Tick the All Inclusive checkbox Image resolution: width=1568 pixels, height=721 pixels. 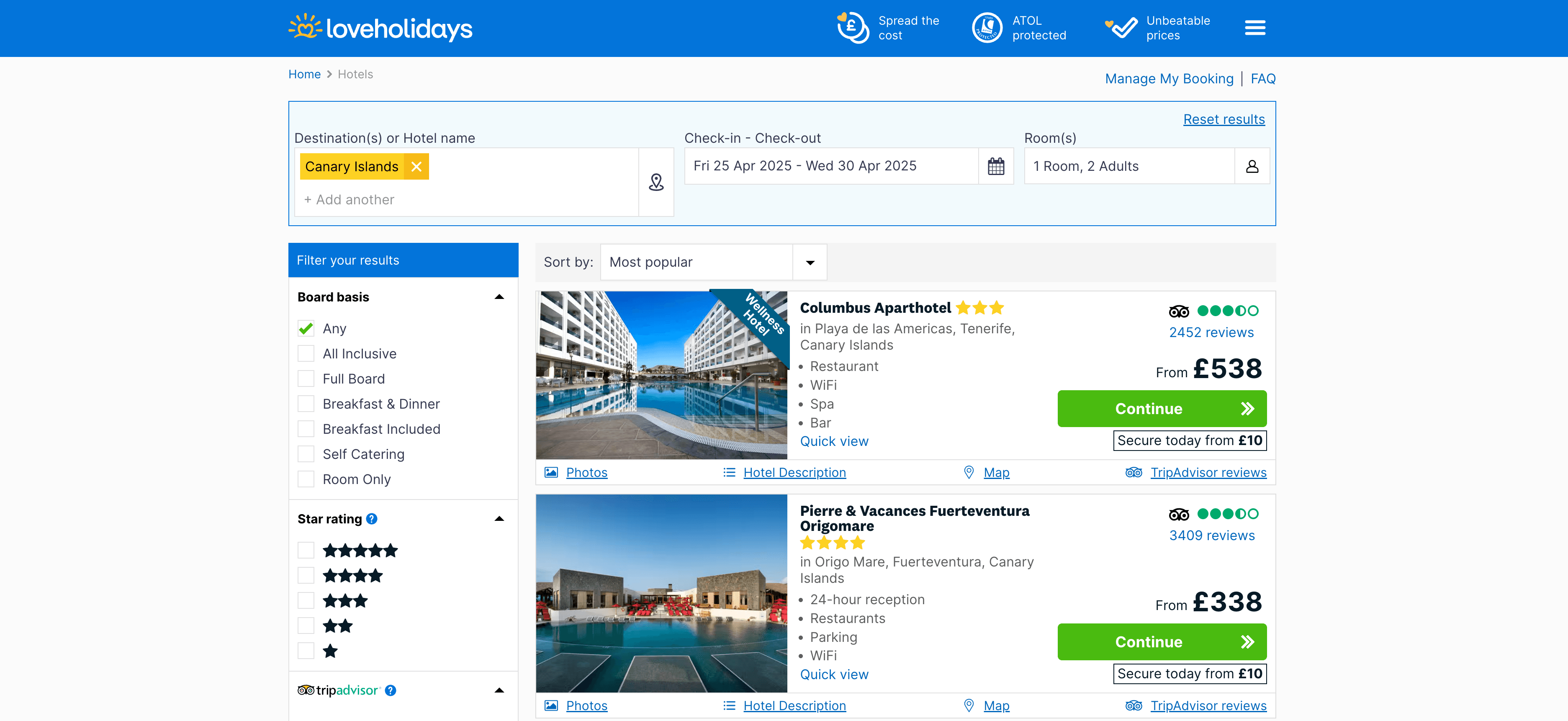tap(306, 354)
